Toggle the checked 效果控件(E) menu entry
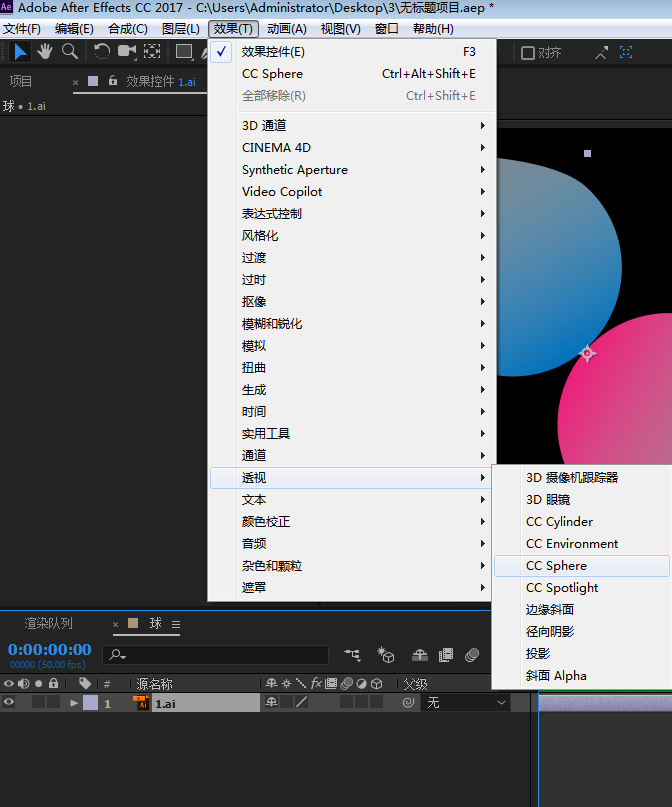 tap(351, 52)
